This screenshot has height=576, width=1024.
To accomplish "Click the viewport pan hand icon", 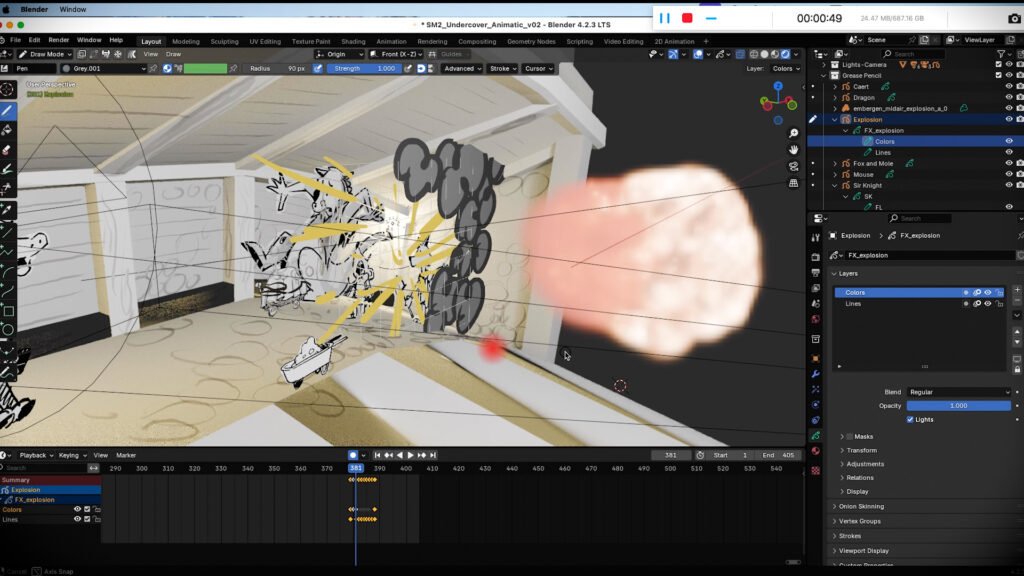I will pyautogui.click(x=793, y=150).
